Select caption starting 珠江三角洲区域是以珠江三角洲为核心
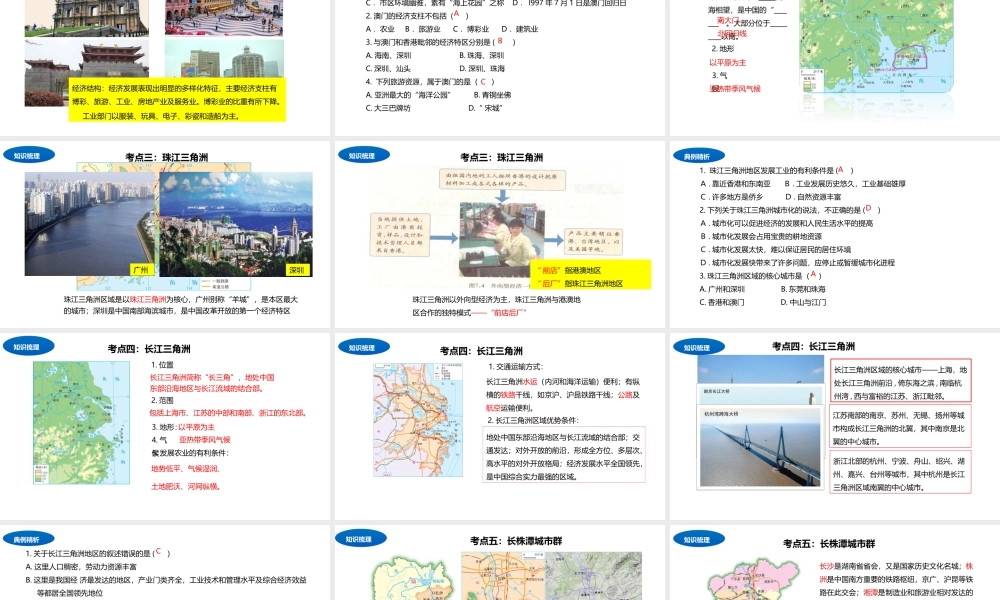This screenshot has width=1000, height=600. [x=180, y=305]
